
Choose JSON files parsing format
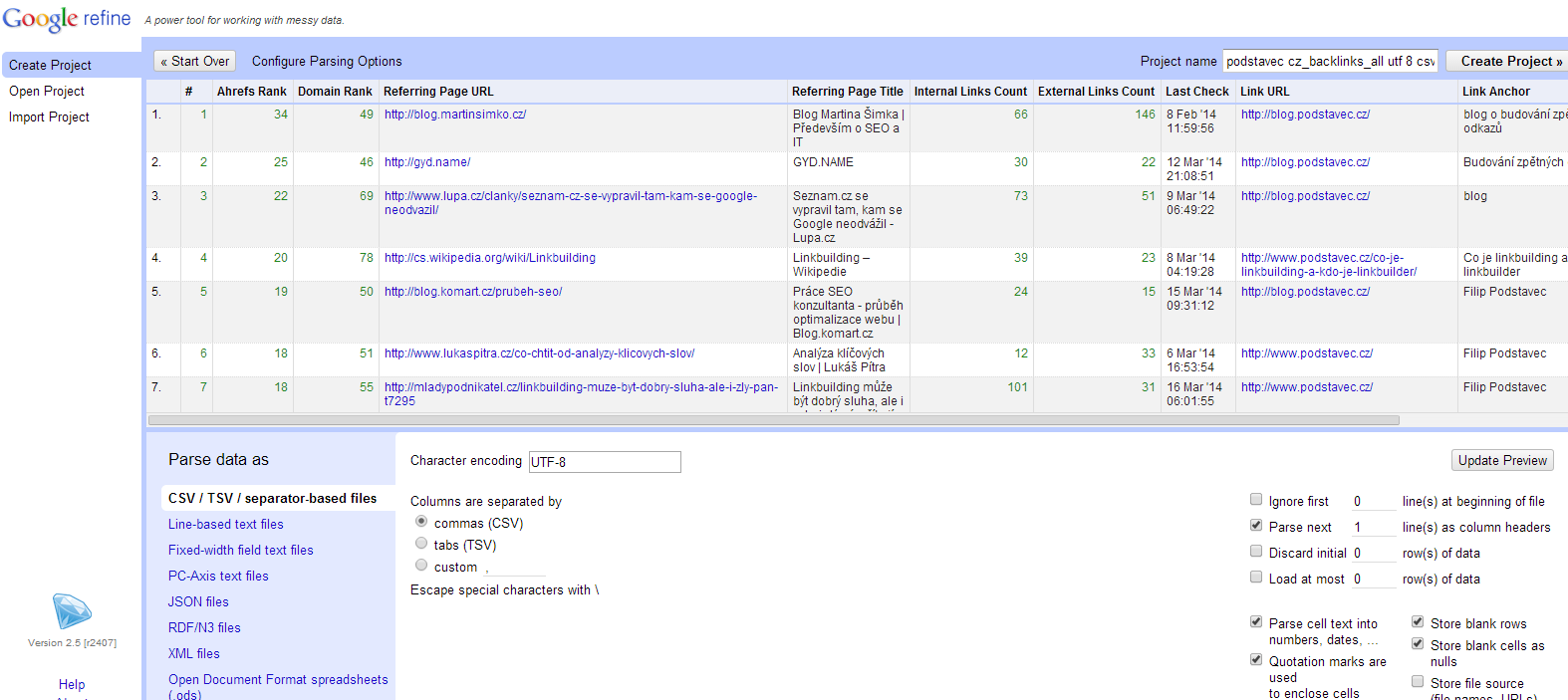(x=198, y=601)
